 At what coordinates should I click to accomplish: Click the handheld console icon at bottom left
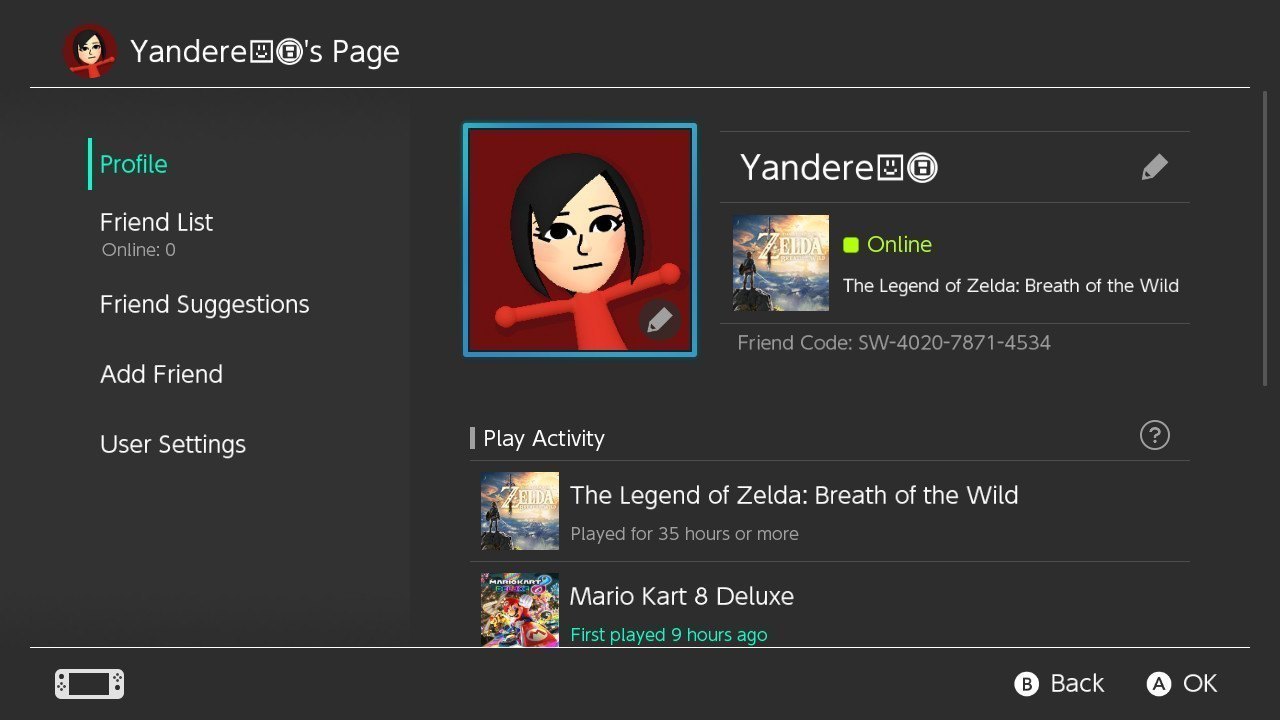click(89, 684)
